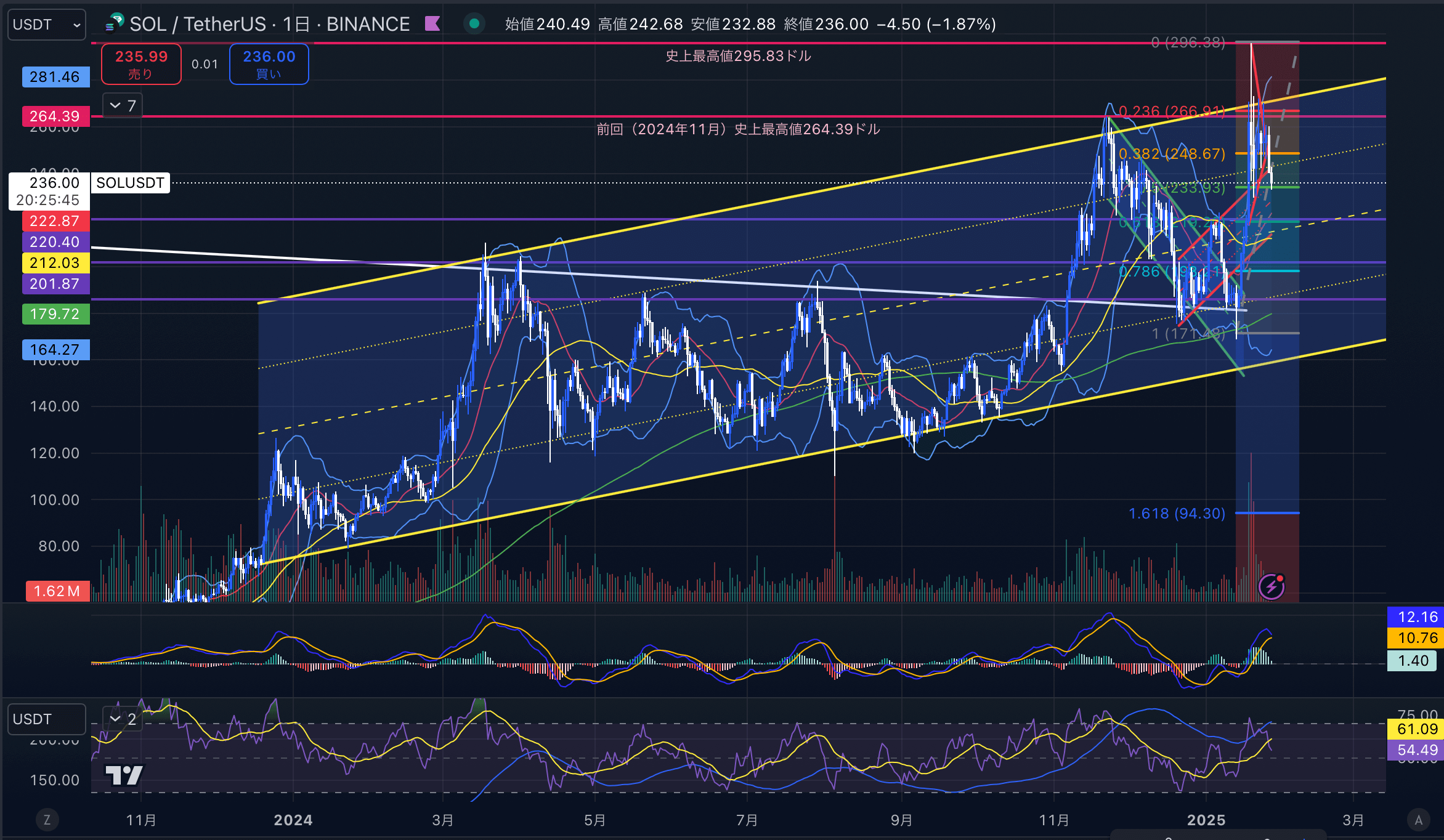The height and width of the screenshot is (840, 1444).
Task: Open the USDT dropdown in lower pane
Action: point(47,719)
